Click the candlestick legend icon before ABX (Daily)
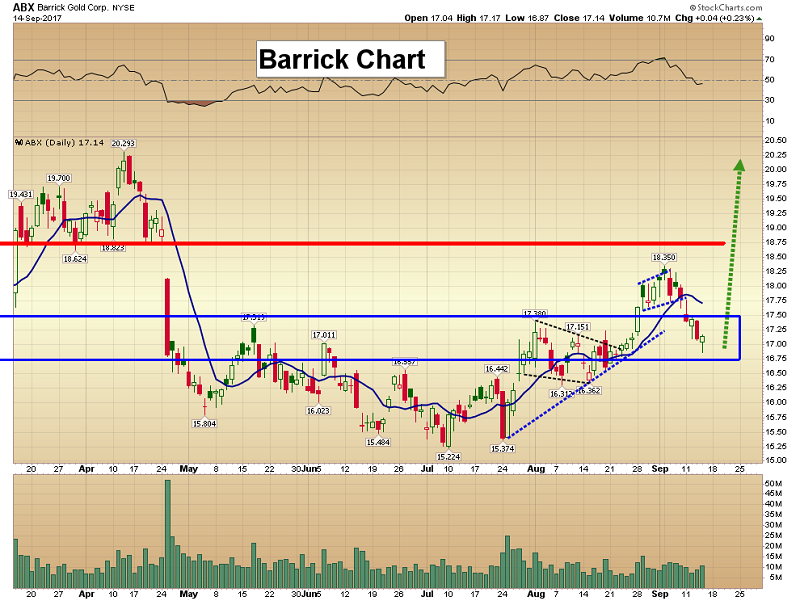The height and width of the screenshot is (601, 800). point(19,143)
